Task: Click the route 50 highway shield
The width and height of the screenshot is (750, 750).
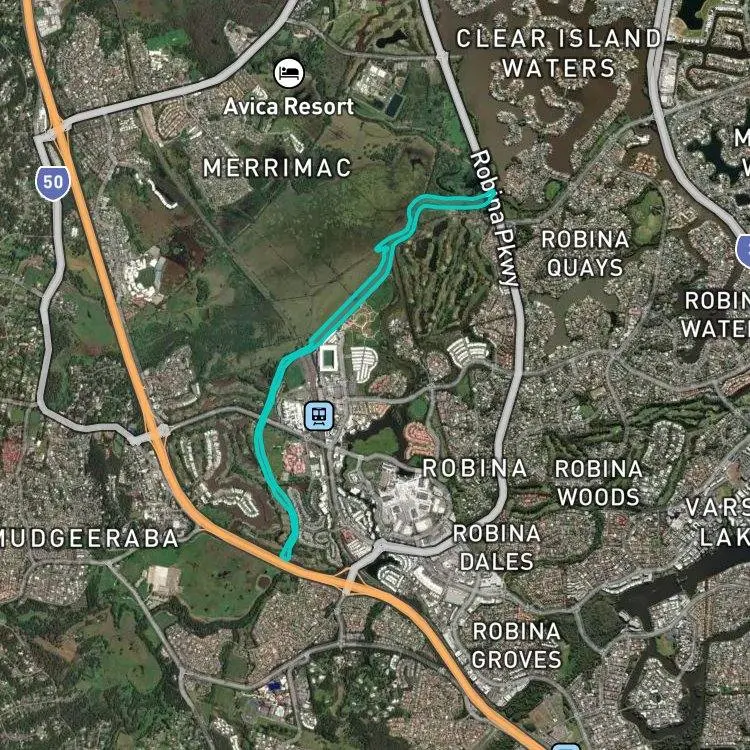Action: pyautogui.click(x=53, y=183)
